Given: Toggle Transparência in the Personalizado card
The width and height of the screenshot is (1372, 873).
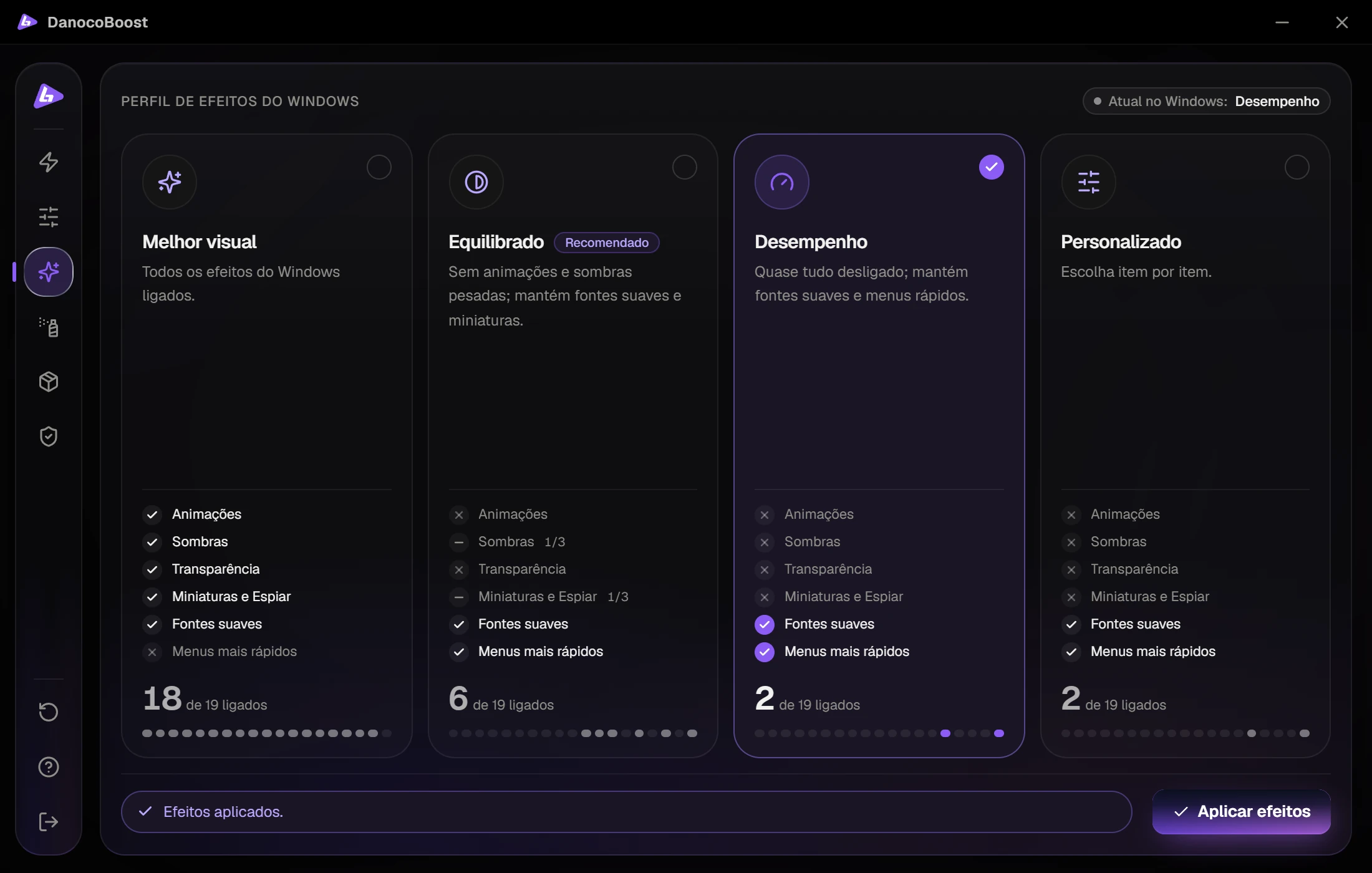Looking at the screenshot, I should click(x=1119, y=569).
